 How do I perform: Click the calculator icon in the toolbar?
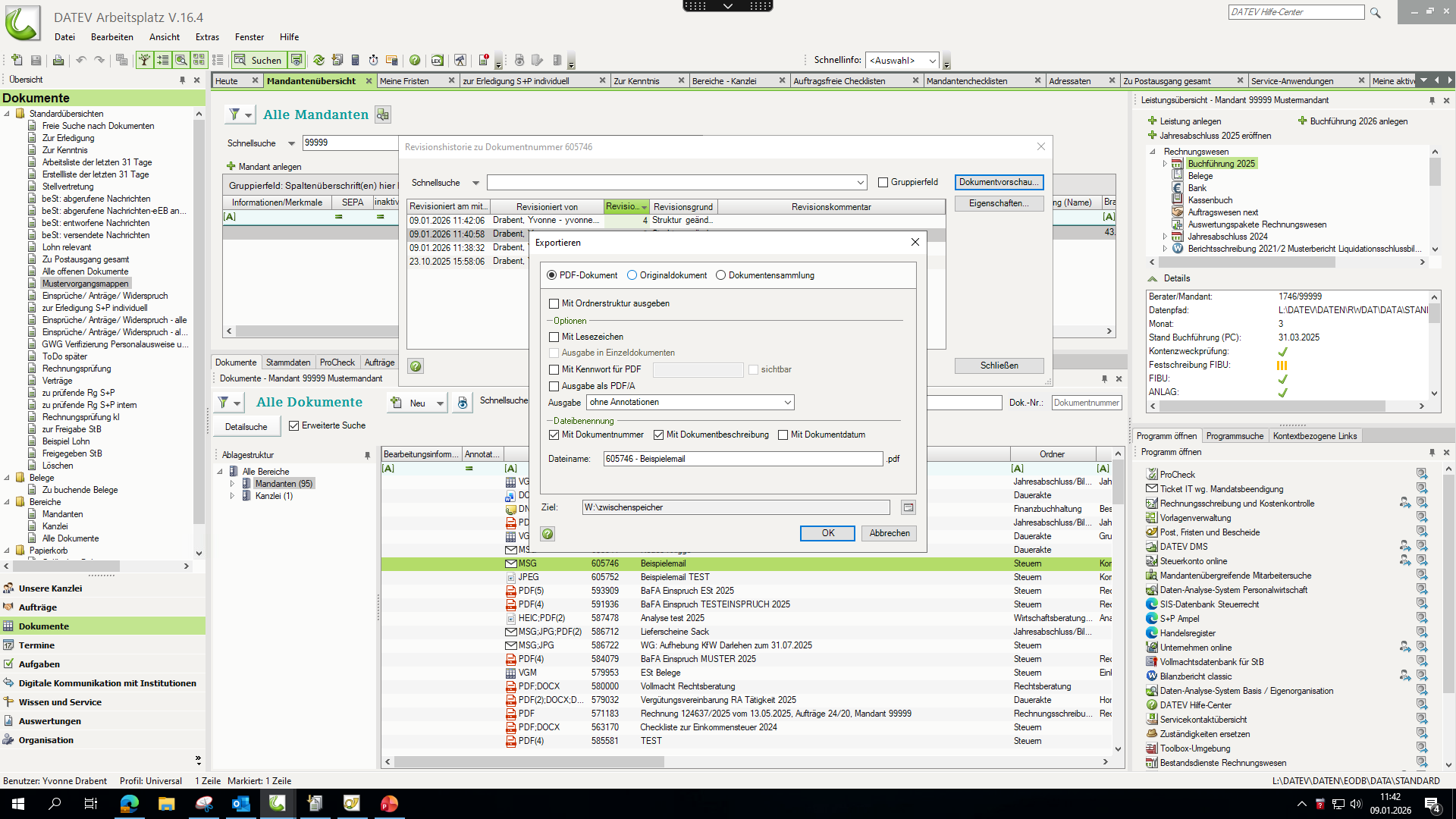click(355, 60)
